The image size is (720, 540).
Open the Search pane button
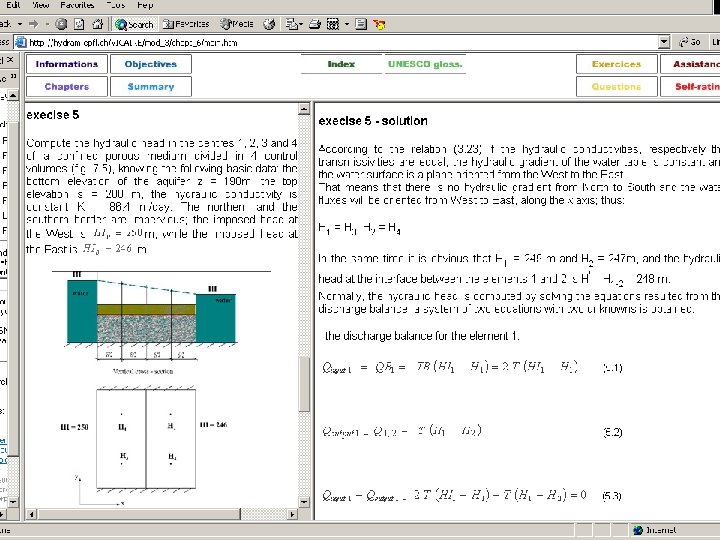pyautogui.click(x=134, y=24)
